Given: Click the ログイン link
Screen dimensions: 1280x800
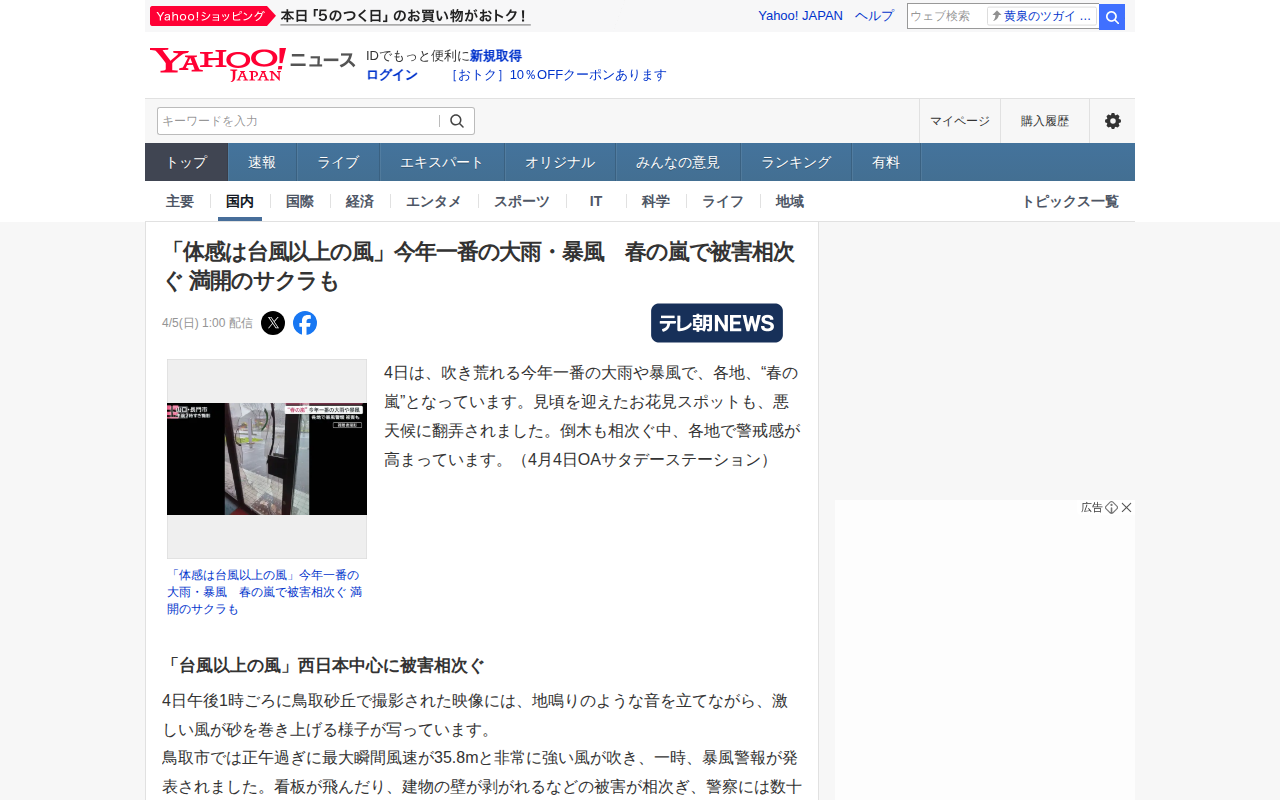Looking at the screenshot, I should [392, 75].
